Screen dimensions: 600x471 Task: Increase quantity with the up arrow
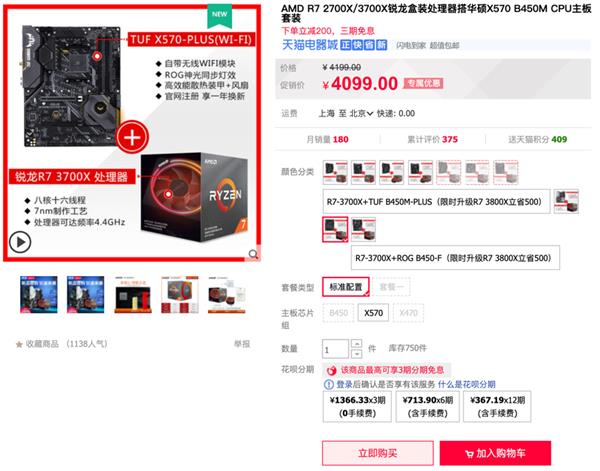point(356,343)
